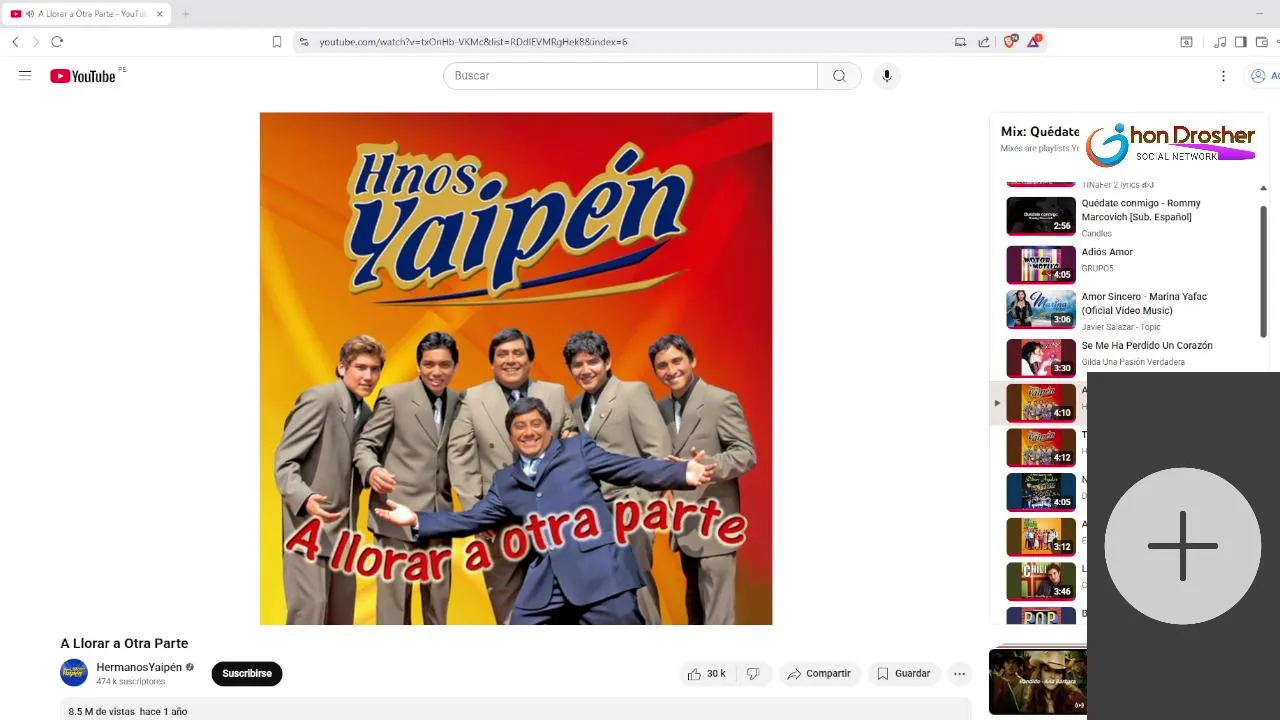The width and height of the screenshot is (1280, 720).
Task: Click the share page icon in address bar
Action: click(x=984, y=42)
